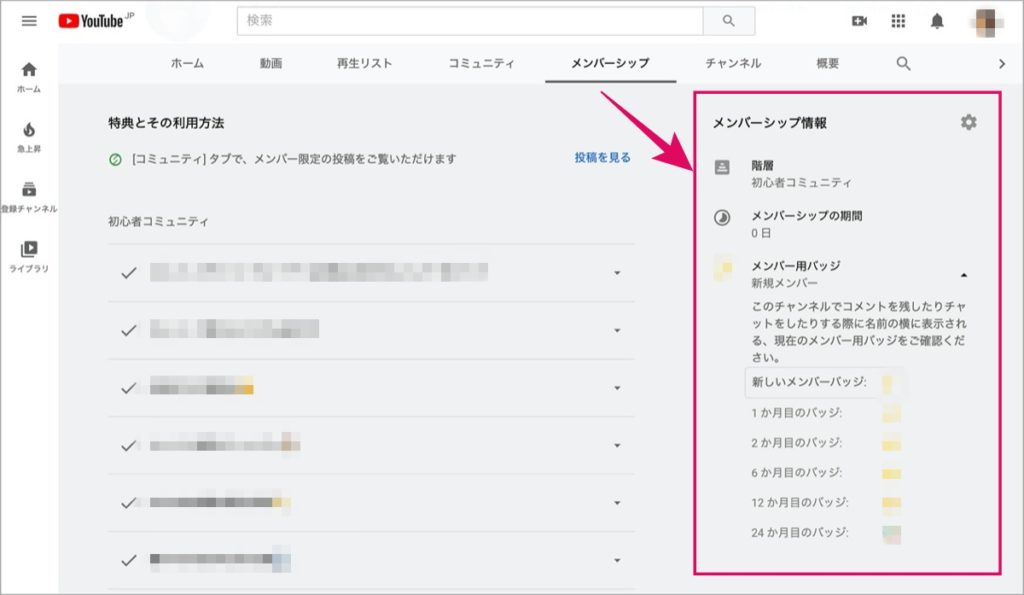
Task: Click the 特典とその利用方法 heading
Action: [167, 123]
